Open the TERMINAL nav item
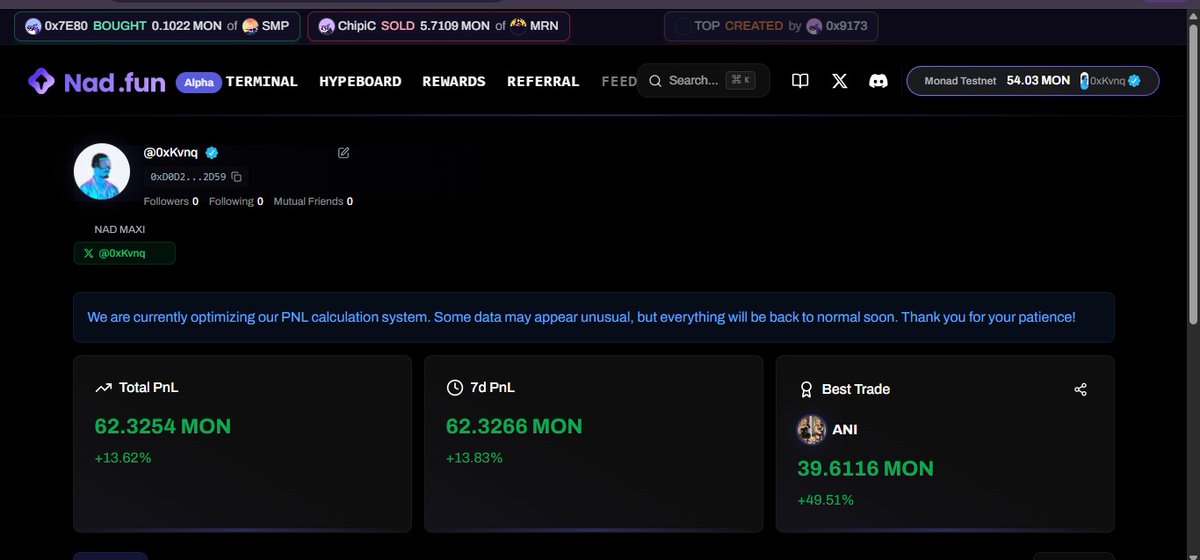Viewport: 1200px width, 560px height. (x=262, y=81)
